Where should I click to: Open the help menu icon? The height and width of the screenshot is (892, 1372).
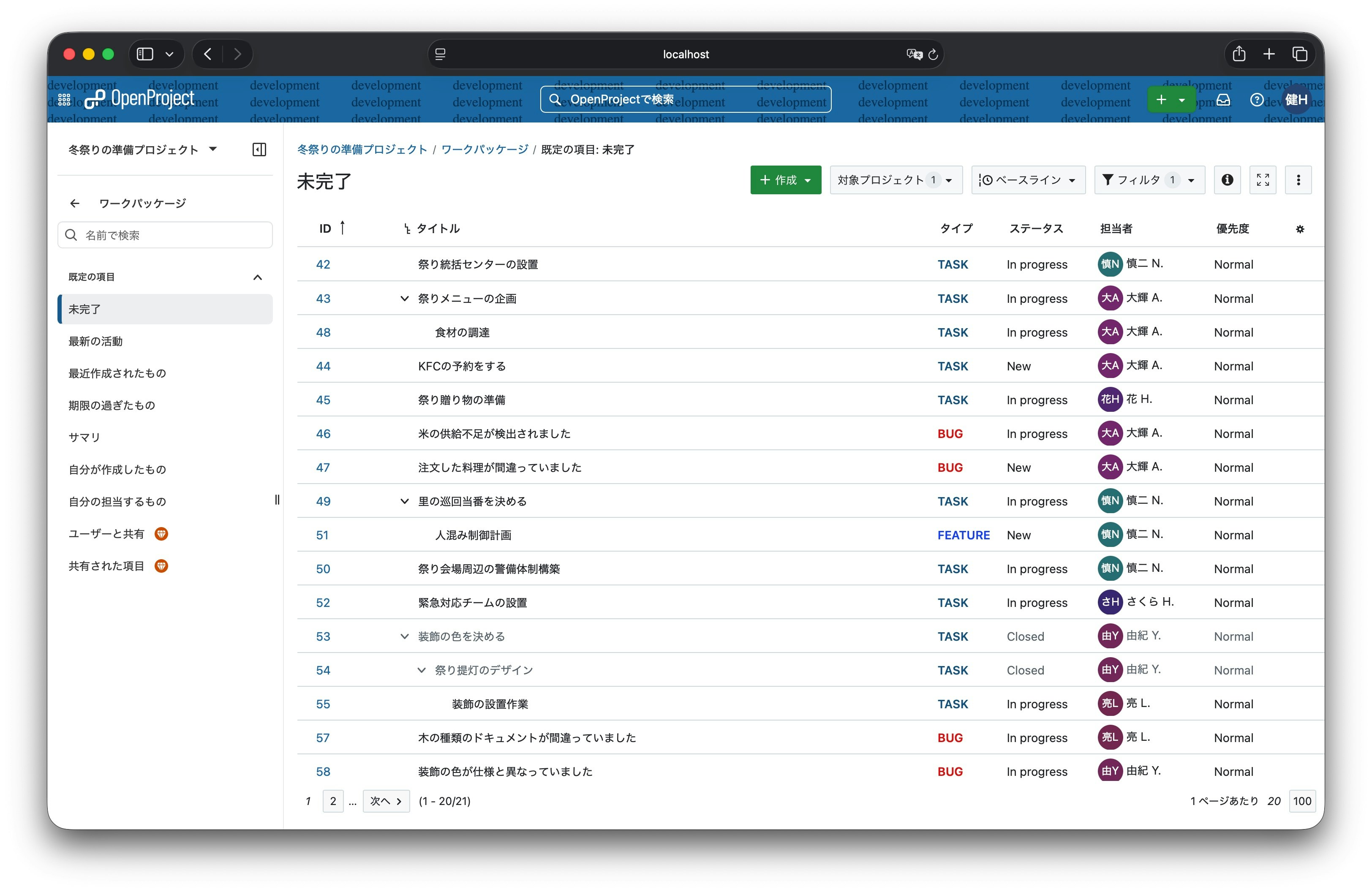click(1257, 99)
